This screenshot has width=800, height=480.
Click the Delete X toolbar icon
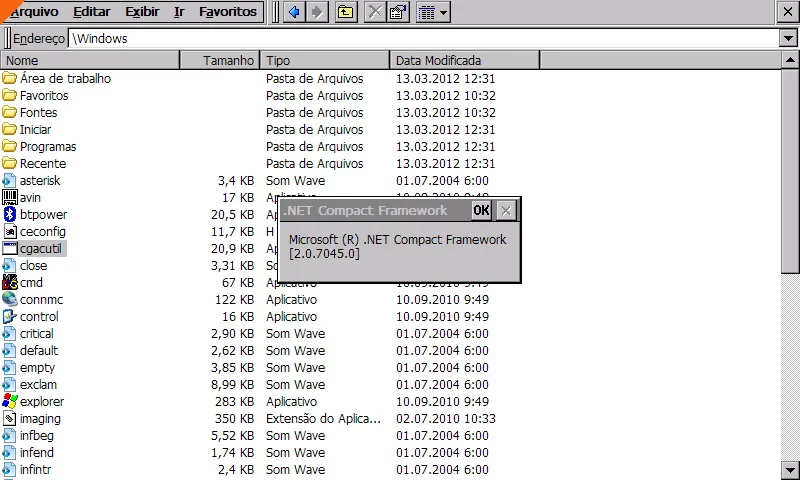point(375,12)
